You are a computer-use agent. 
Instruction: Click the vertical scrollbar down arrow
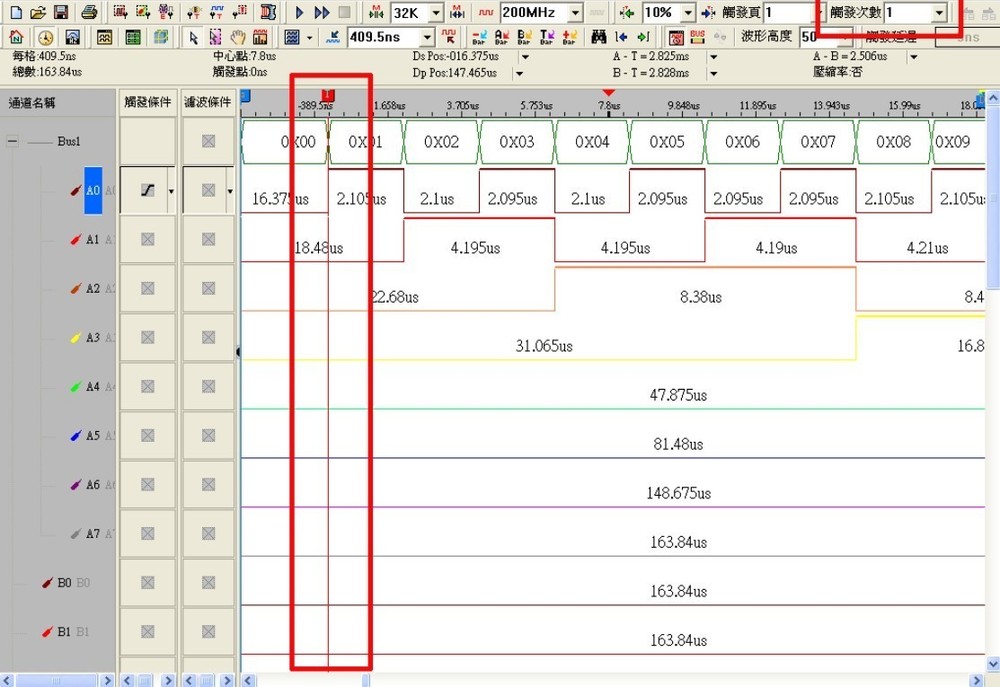click(x=993, y=665)
